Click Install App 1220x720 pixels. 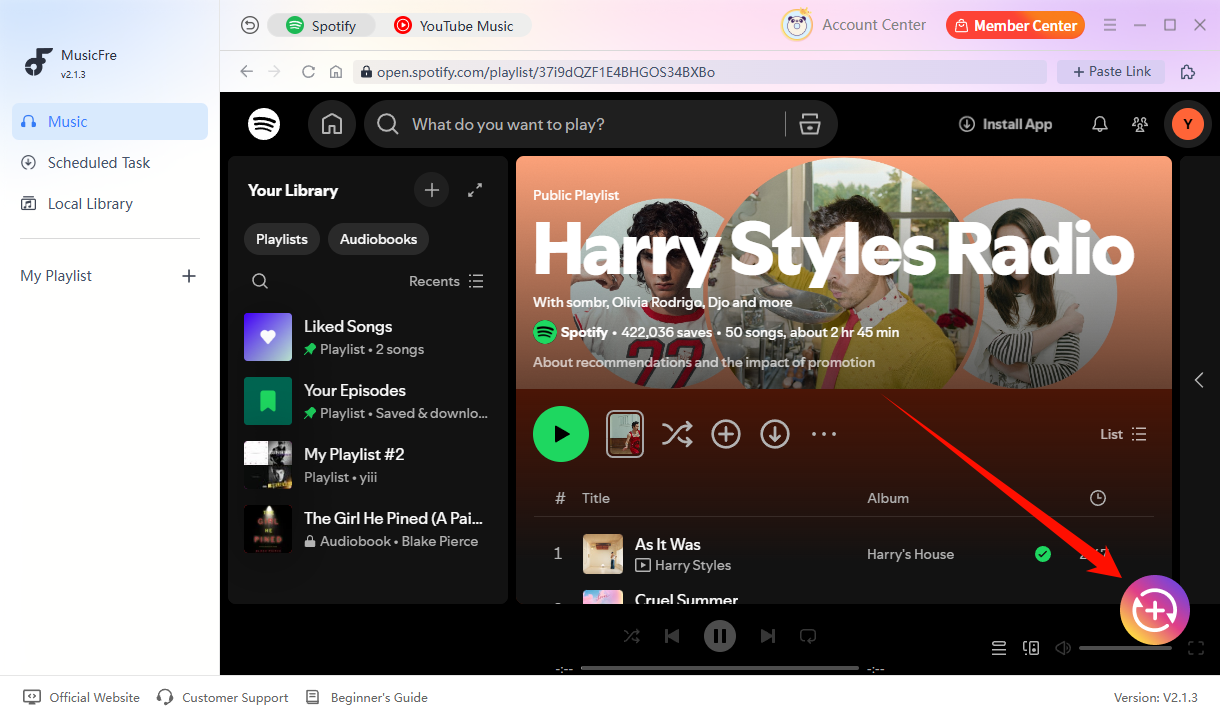tap(1005, 124)
